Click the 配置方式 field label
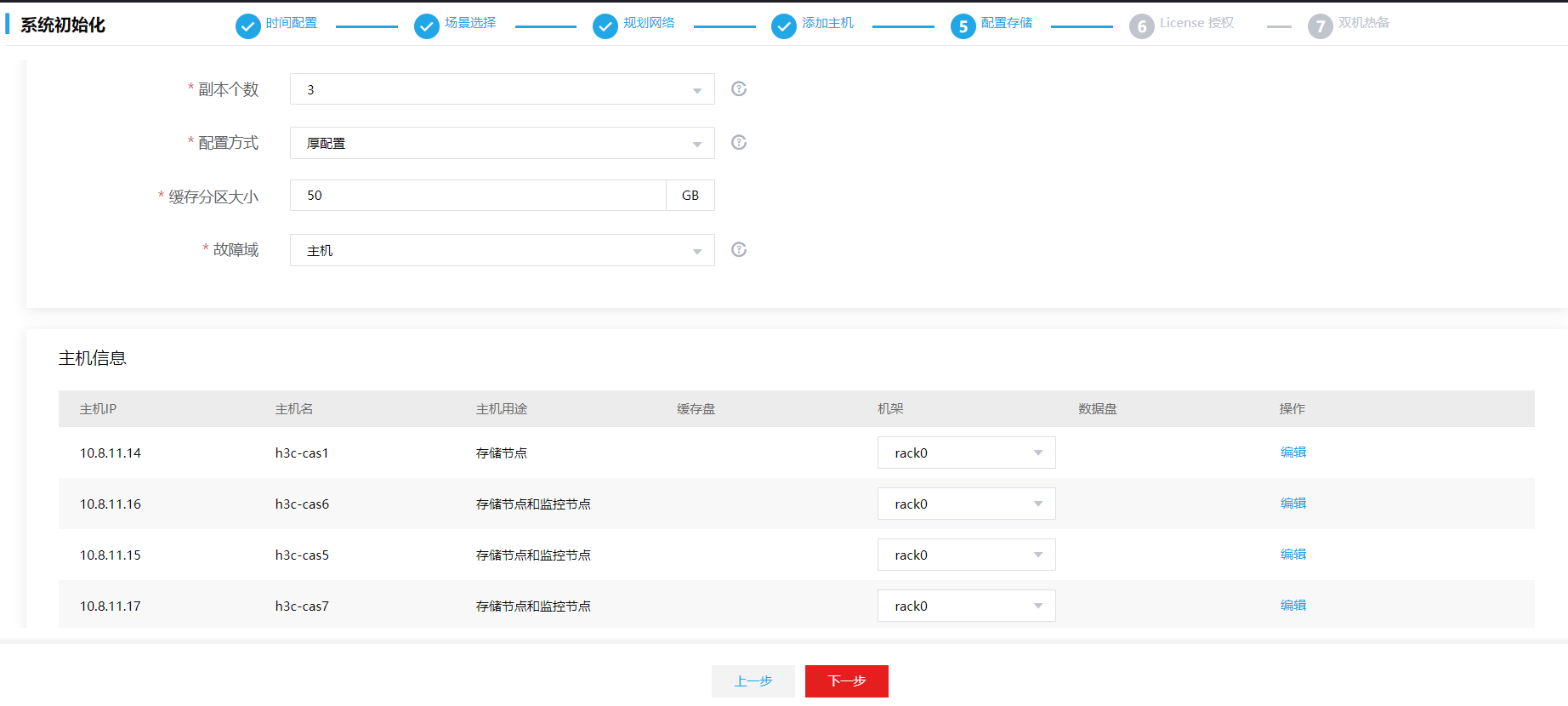Screen dimensions: 1568x706 tap(228, 143)
